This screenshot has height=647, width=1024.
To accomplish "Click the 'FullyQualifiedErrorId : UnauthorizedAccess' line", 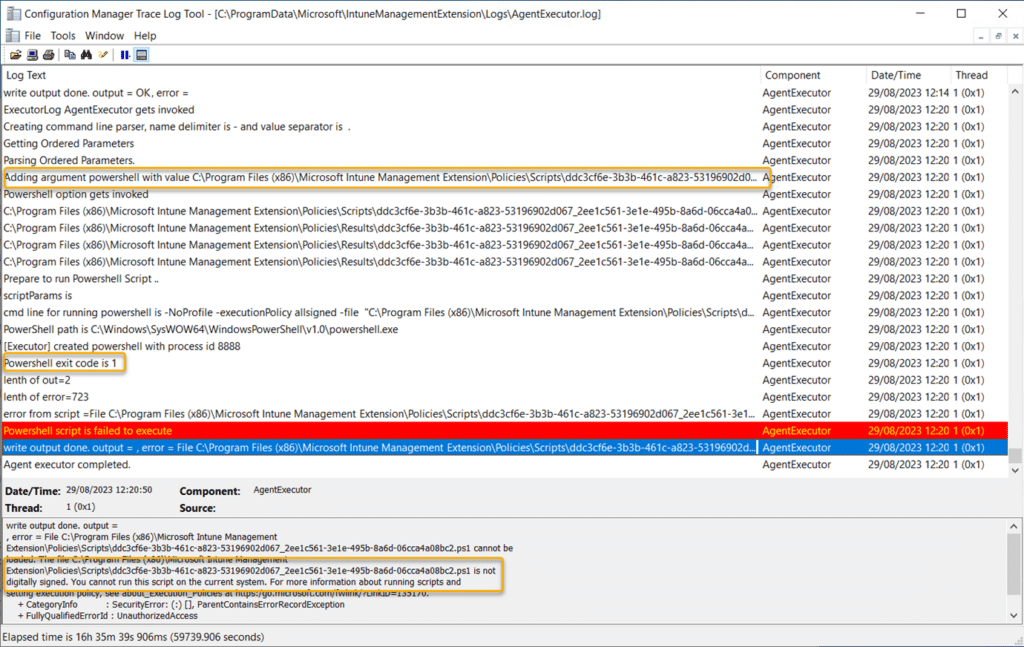I will 108,616.
